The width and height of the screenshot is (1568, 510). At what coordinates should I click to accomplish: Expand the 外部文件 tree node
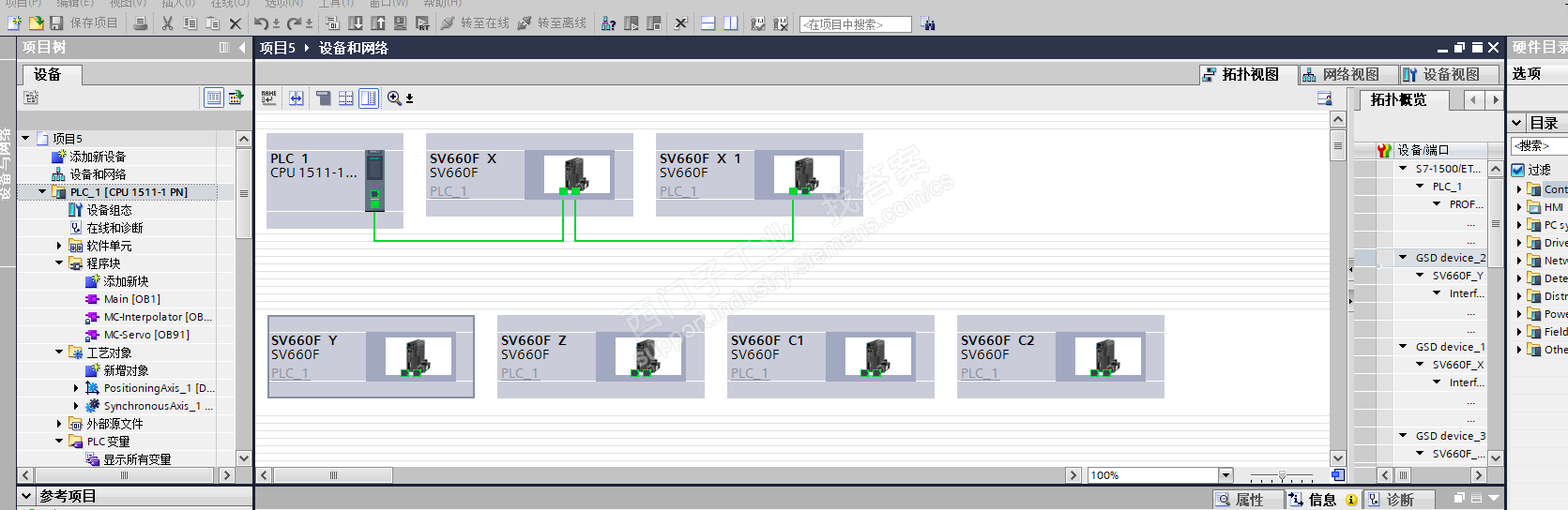click(59, 424)
